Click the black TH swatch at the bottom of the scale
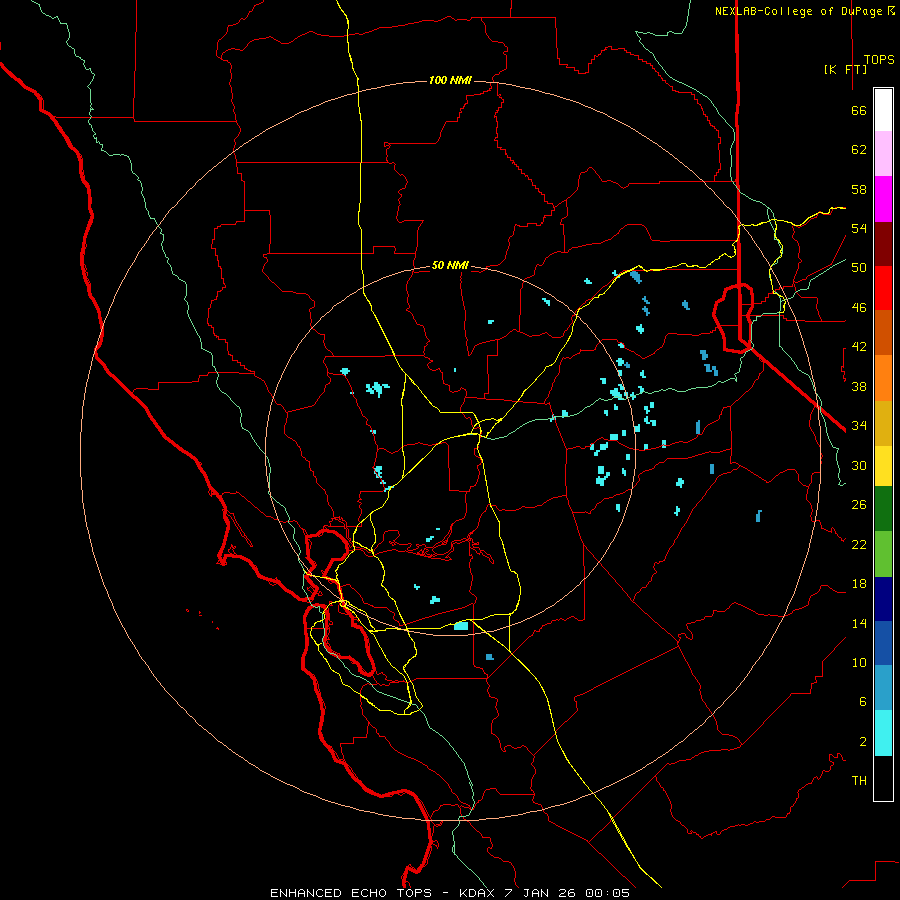The width and height of the screenshot is (900, 900). click(883, 778)
